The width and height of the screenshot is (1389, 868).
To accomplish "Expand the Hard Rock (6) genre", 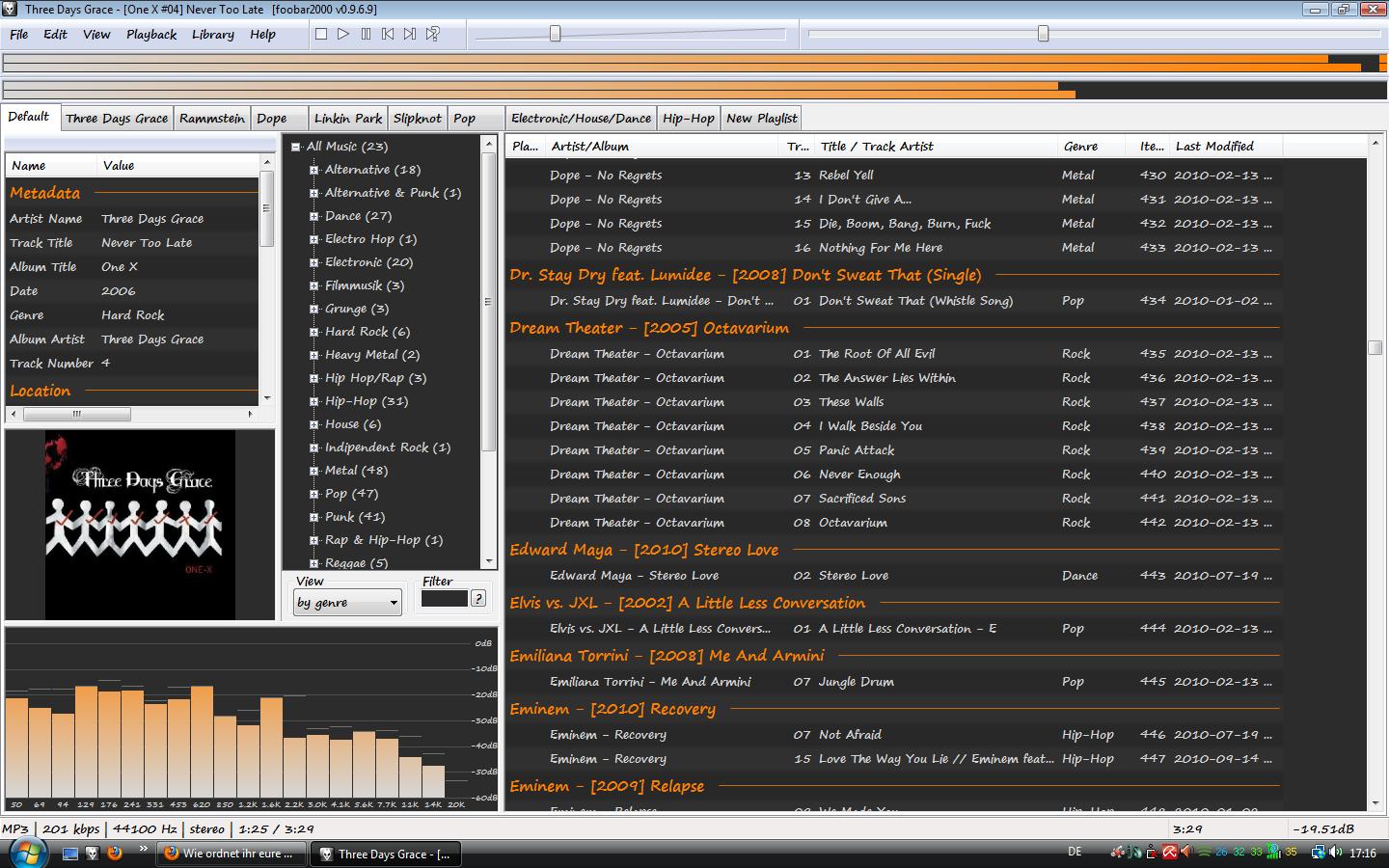I will point(314,332).
